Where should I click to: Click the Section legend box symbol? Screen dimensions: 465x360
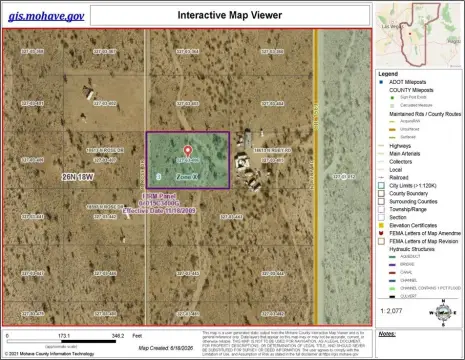pyautogui.click(x=381, y=217)
